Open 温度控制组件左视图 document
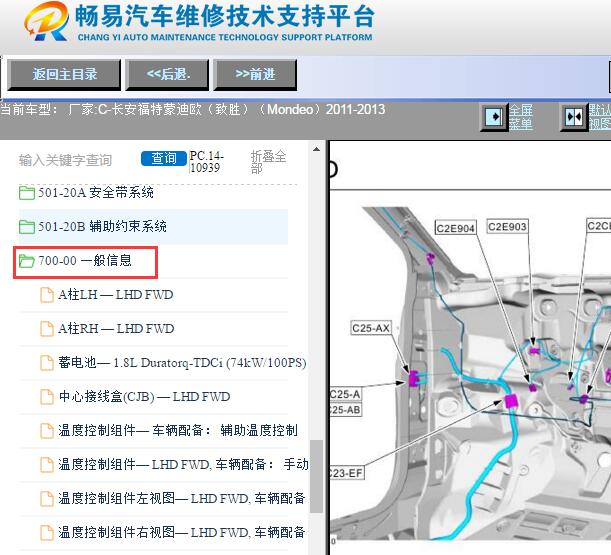This screenshot has height=555, width=611. click(x=182, y=498)
